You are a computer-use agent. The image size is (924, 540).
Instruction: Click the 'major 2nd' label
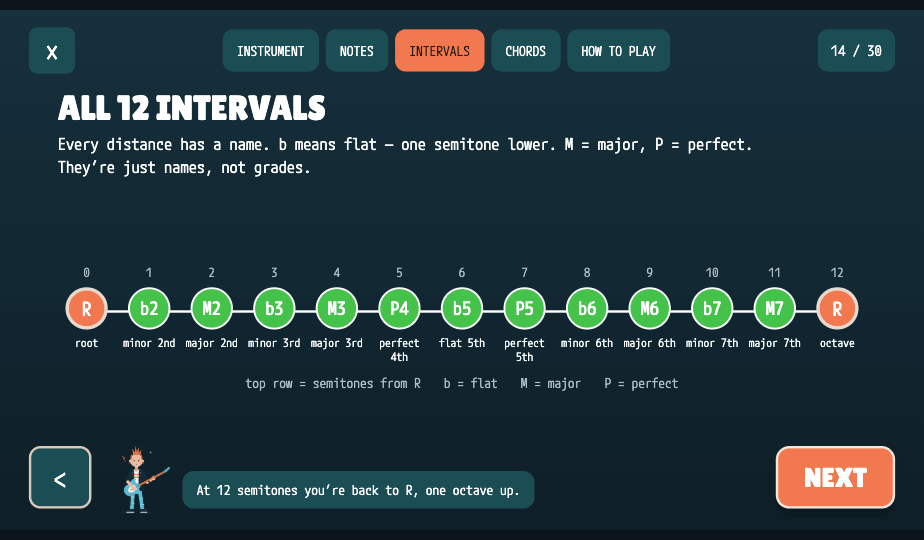click(212, 343)
